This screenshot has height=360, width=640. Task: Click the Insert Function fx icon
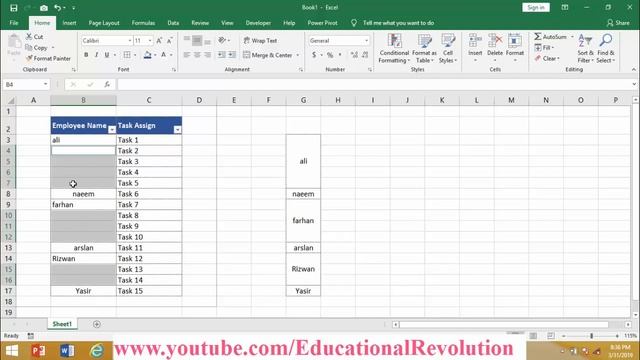(107, 84)
